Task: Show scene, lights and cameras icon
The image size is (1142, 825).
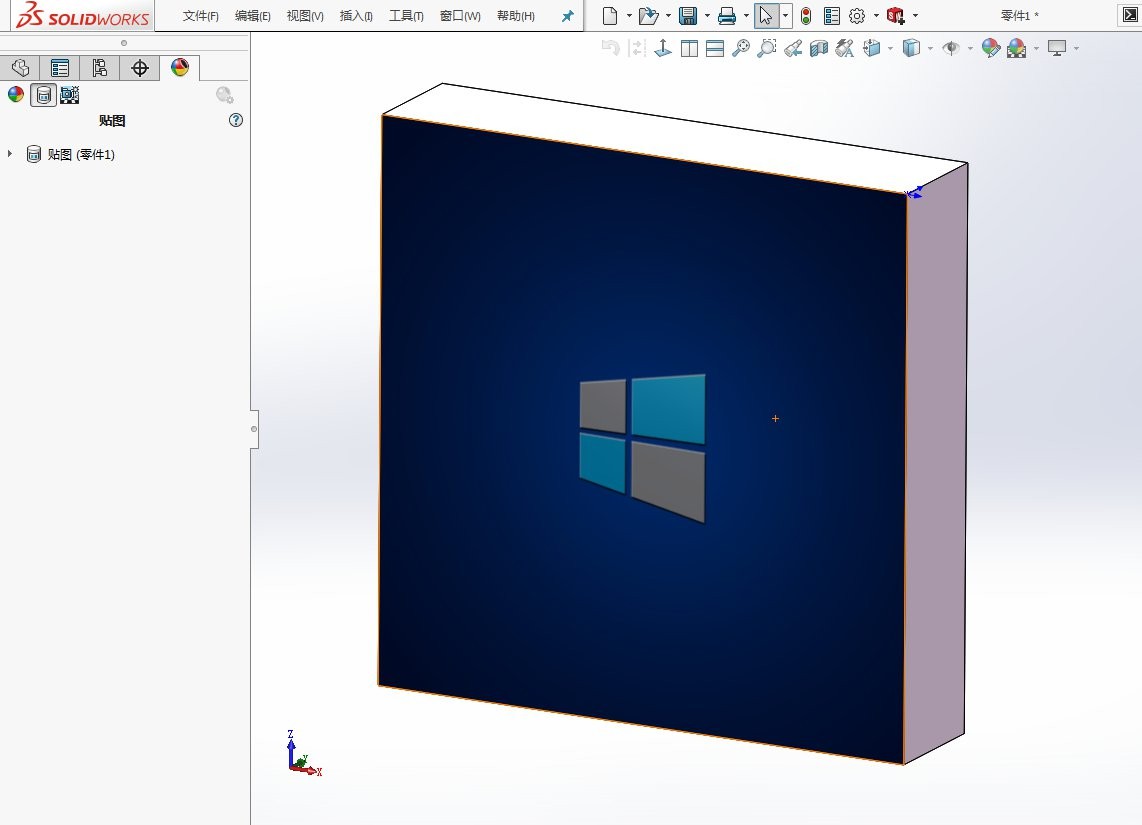Action: [70, 95]
